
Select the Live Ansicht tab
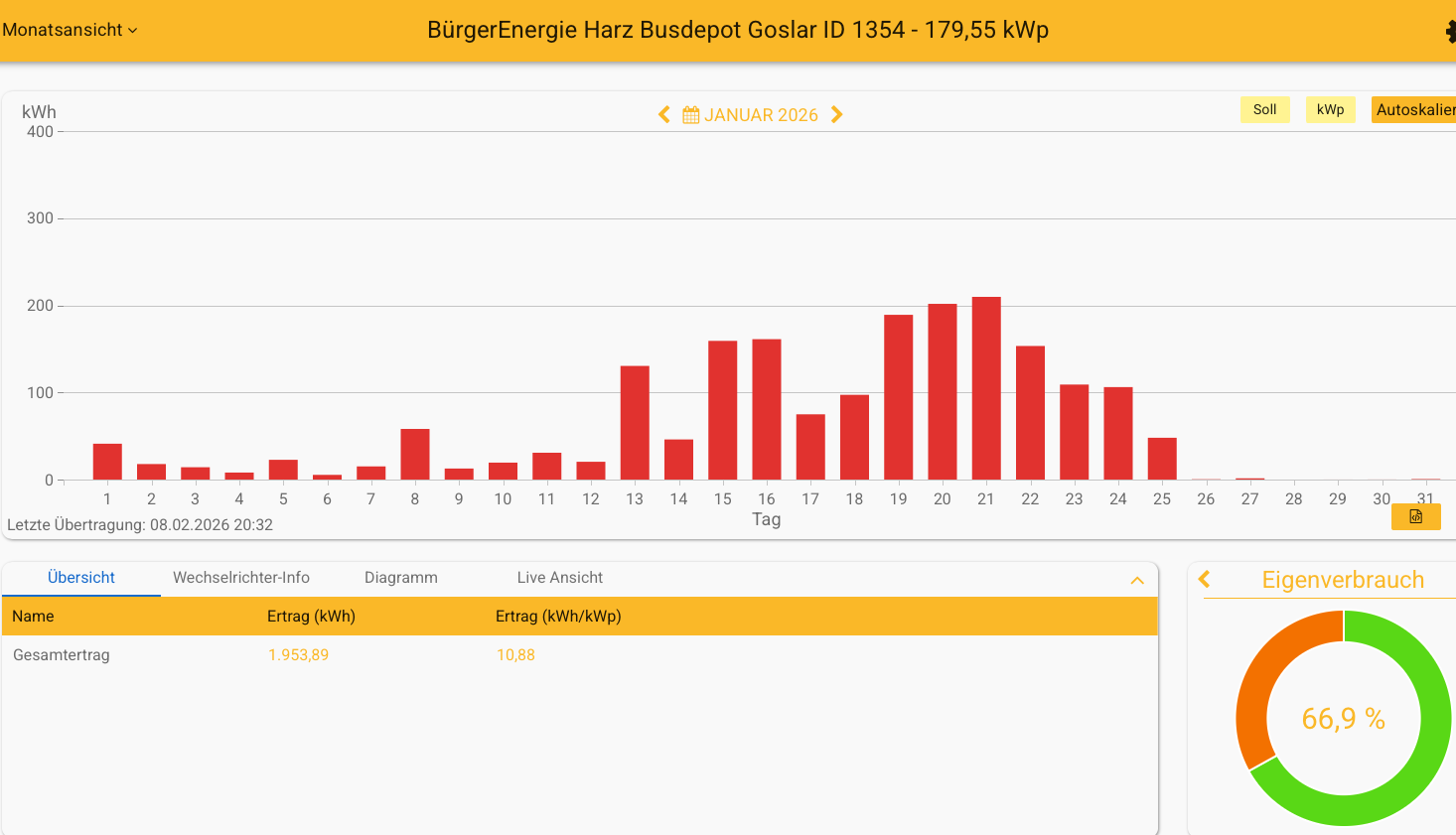[x=559, y=578]
